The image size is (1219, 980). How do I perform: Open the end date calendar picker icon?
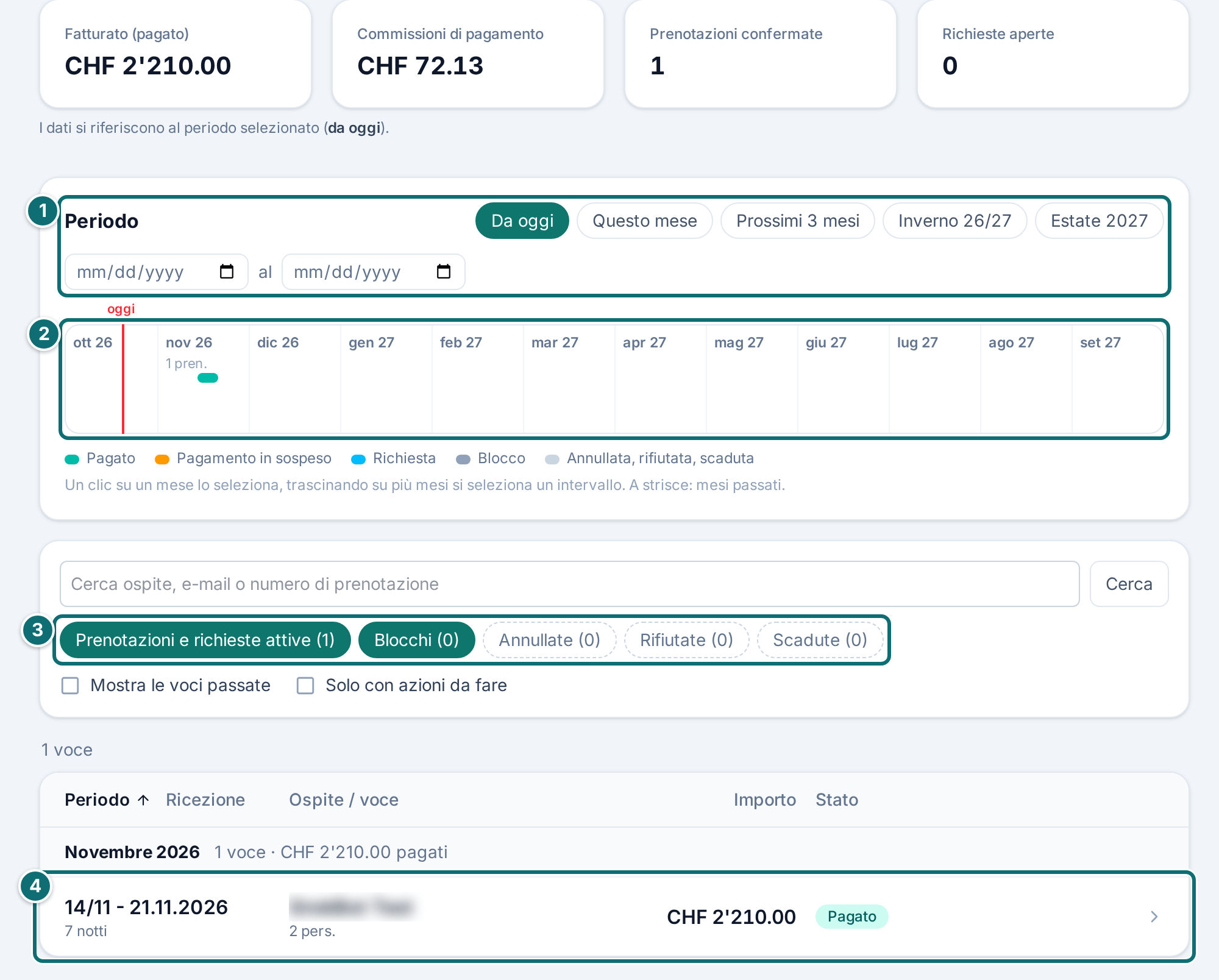tap(444, 271)
